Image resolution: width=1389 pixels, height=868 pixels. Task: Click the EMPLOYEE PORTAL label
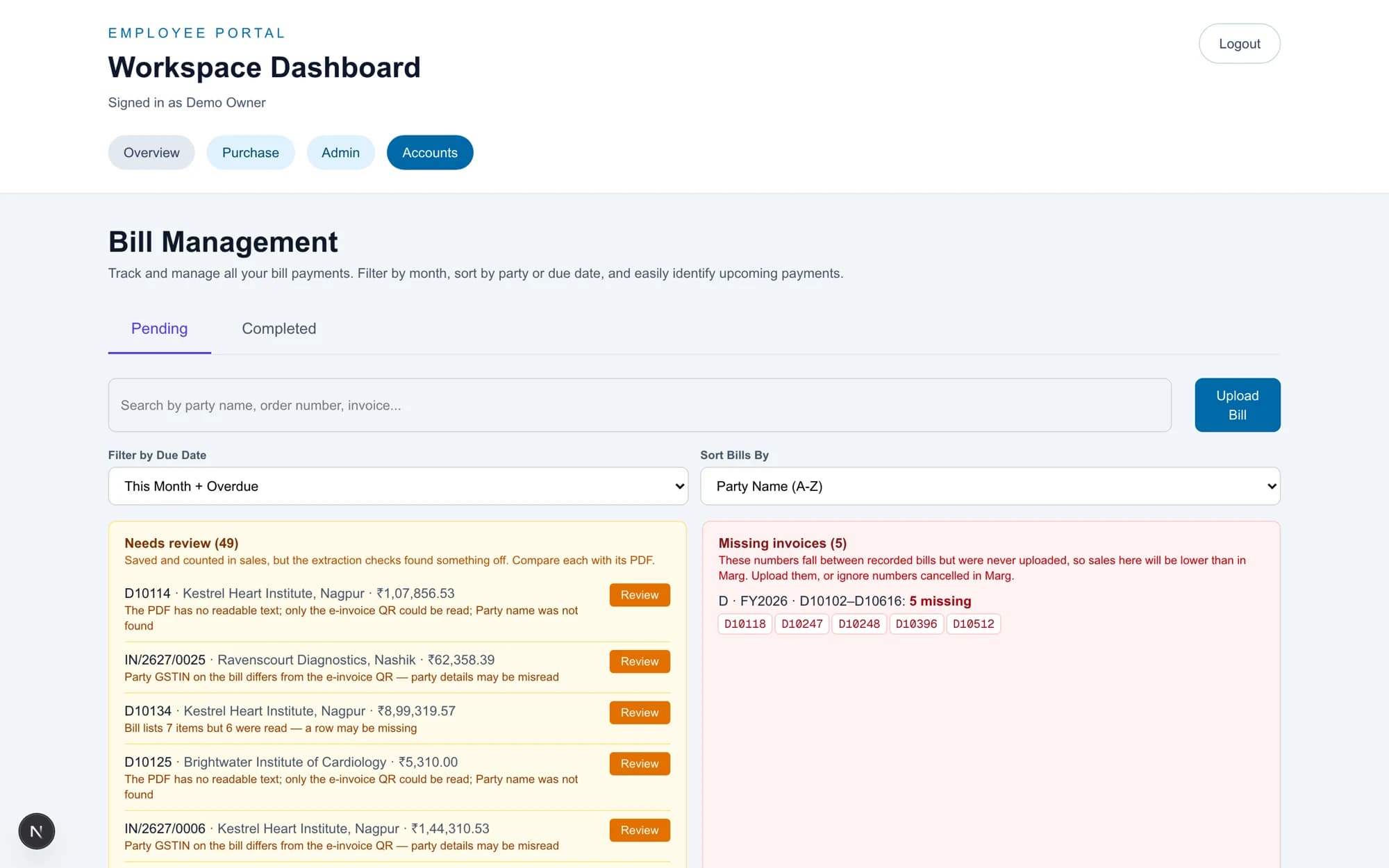tap(197, 33)
